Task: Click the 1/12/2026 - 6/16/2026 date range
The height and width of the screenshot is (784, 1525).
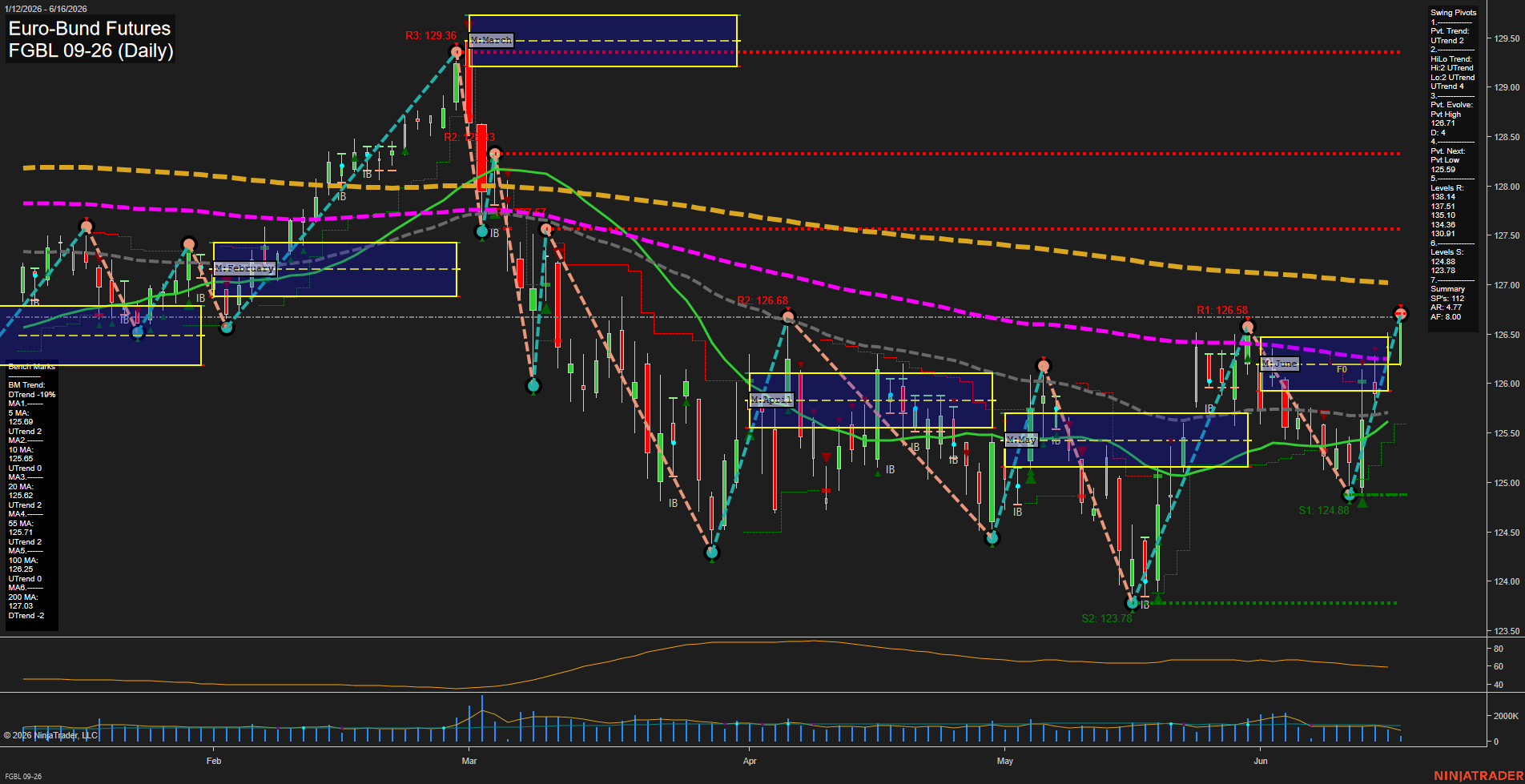Action: click(46, 9)
